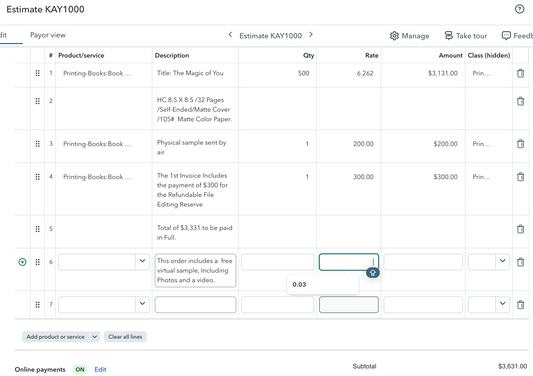The image size is (533, 376).
Task: Start the Take tour guide
Action: [x=466, y=36]
